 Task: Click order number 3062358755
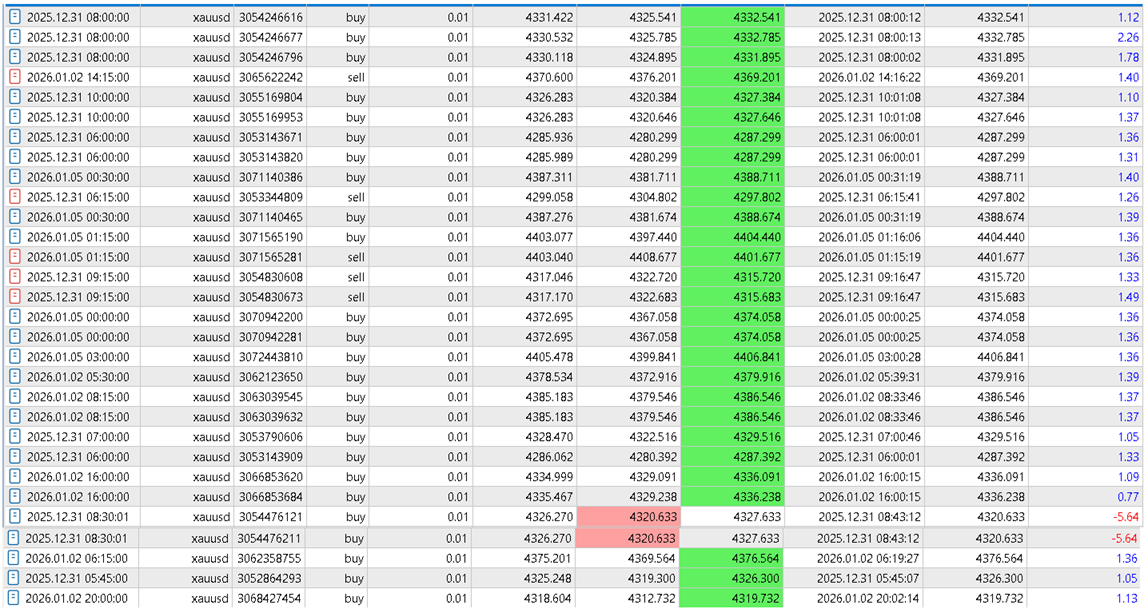pos(269,558)
